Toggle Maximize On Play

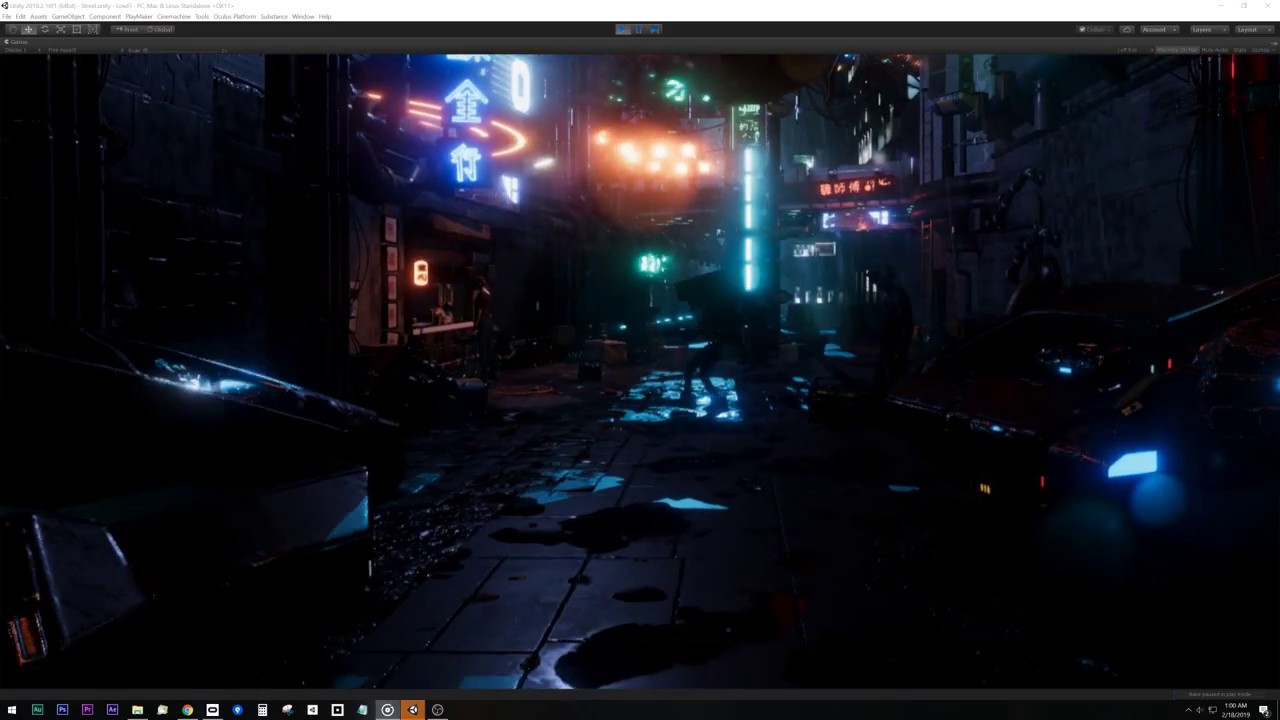(x=1176, y=49)
